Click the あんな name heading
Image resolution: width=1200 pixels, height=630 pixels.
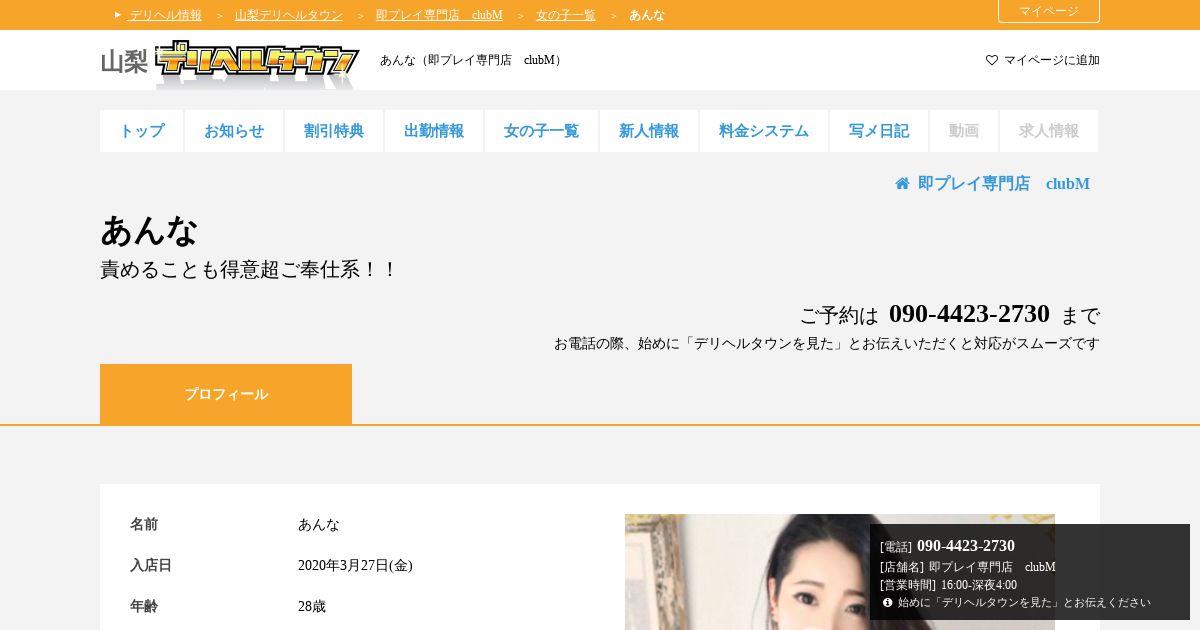[149, 231]
